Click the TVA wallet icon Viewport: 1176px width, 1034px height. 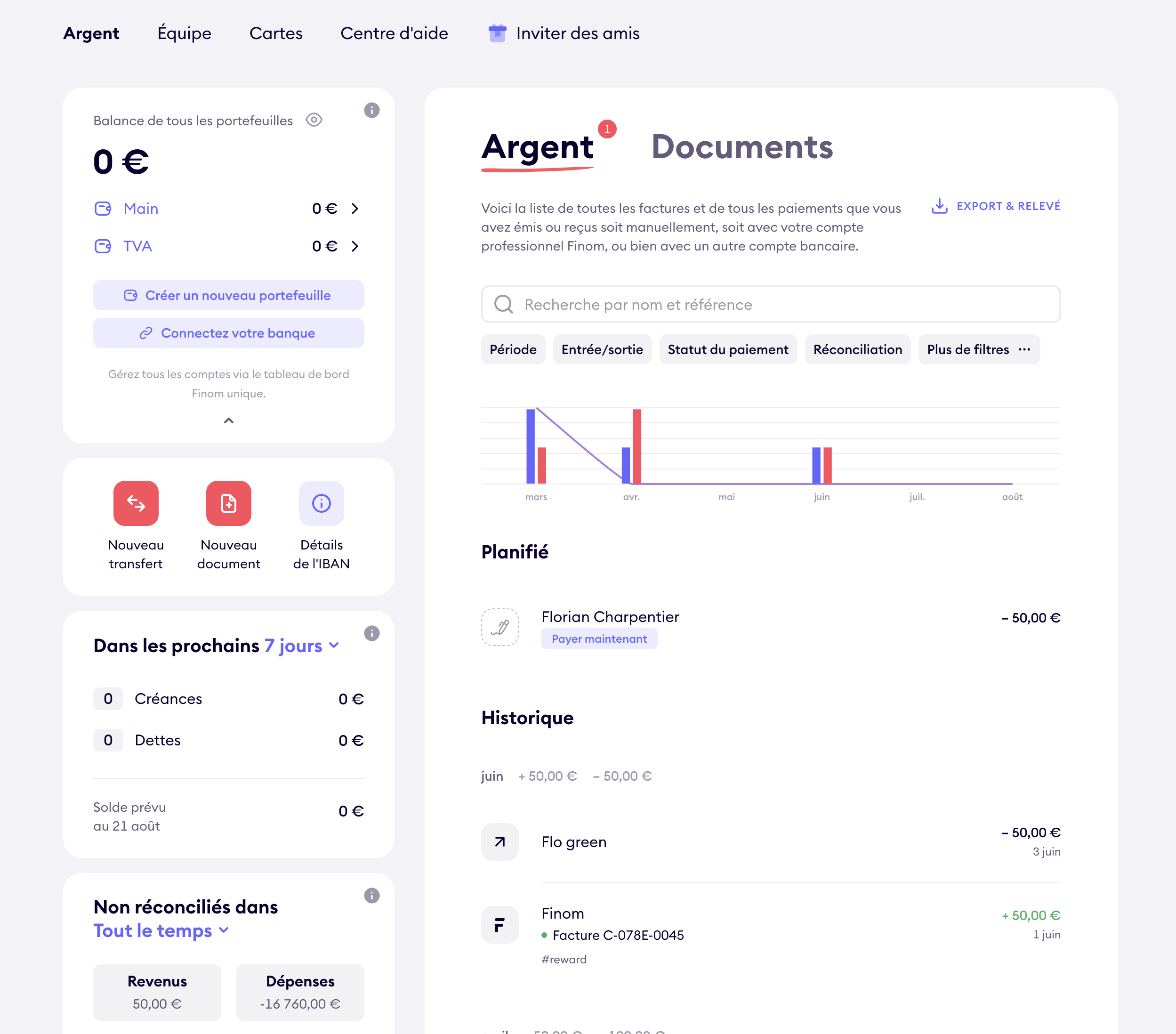coord(103,246)
